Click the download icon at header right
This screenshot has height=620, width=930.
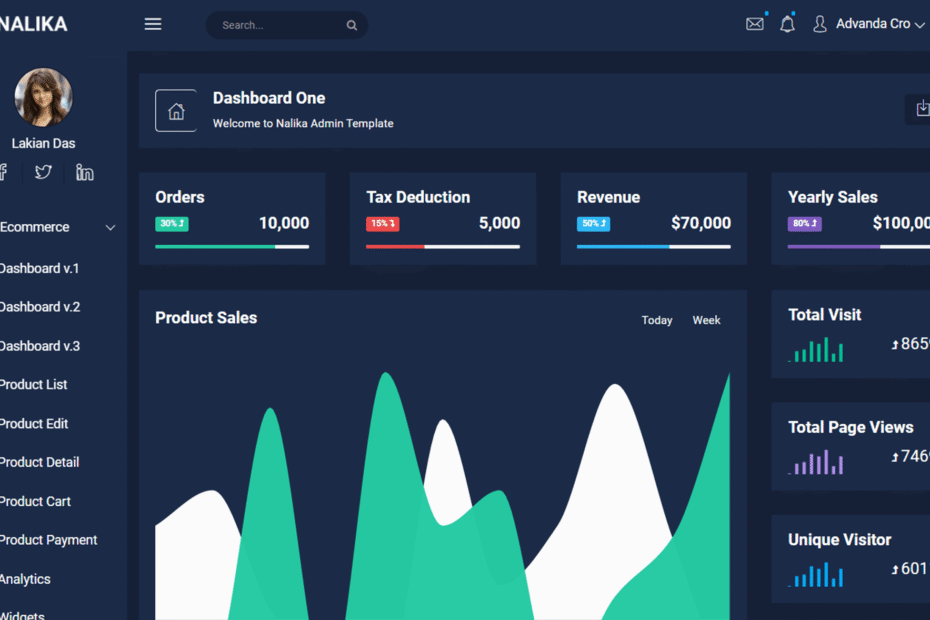[x=922, y=109]
